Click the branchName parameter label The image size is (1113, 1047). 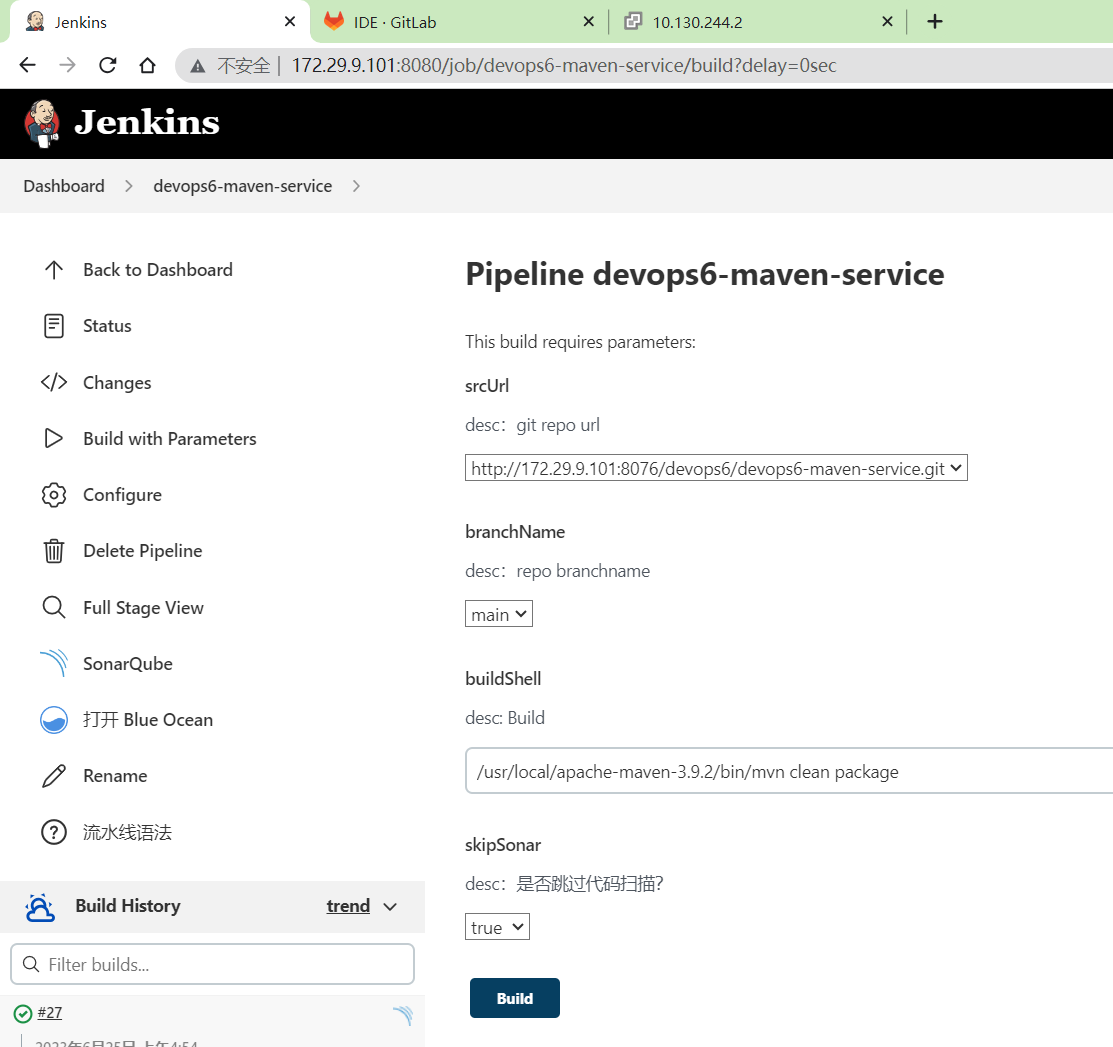[x=515, y=532]
